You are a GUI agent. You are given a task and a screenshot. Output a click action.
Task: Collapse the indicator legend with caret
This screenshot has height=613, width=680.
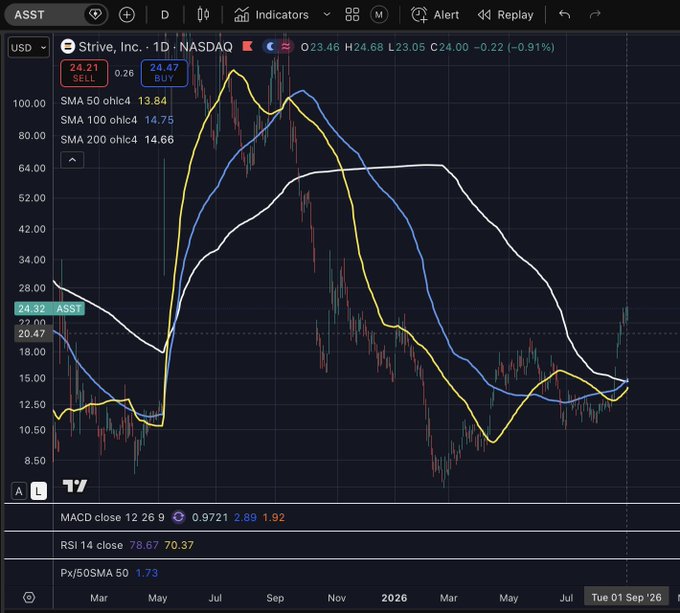tap(72, 160)
